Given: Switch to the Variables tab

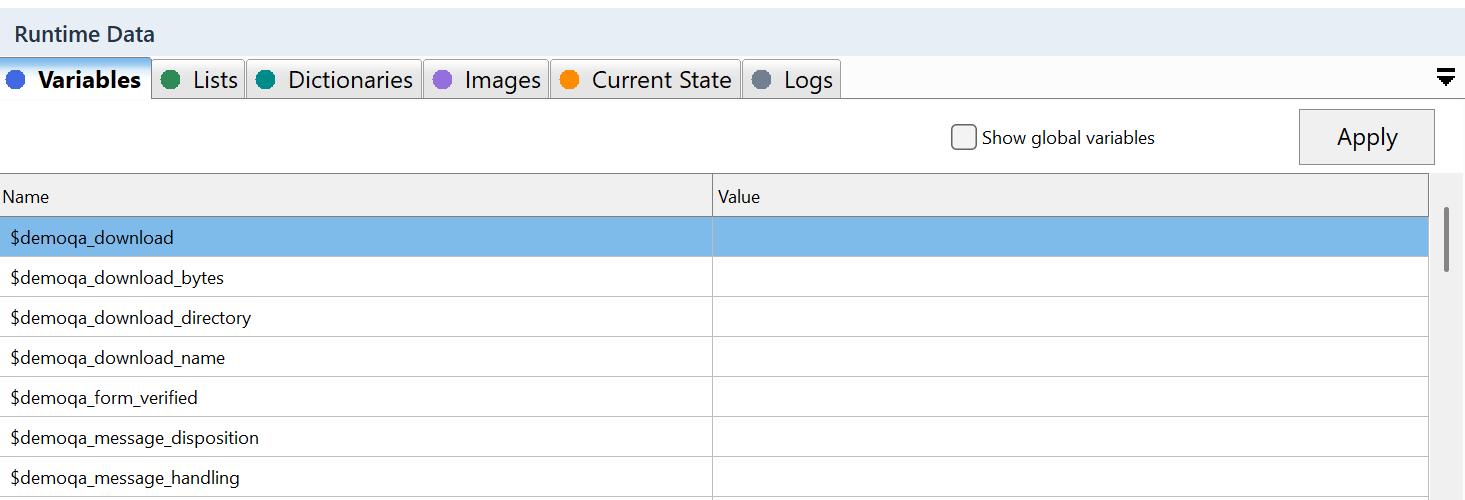Looking at the screenshot, I should pos(76,79).
